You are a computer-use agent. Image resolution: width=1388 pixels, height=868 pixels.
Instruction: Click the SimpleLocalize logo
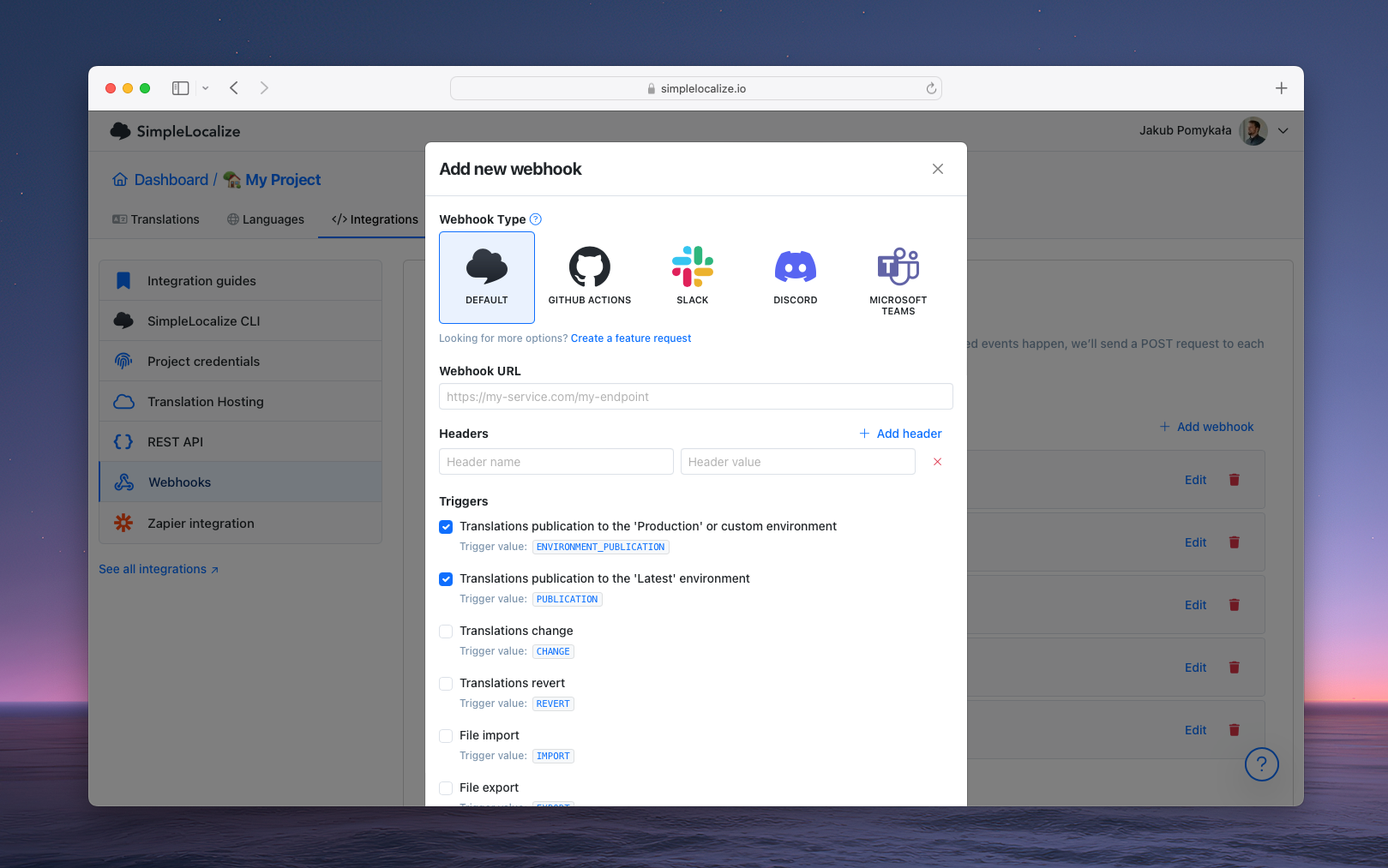pyautogui.click(x=175, y=131)
